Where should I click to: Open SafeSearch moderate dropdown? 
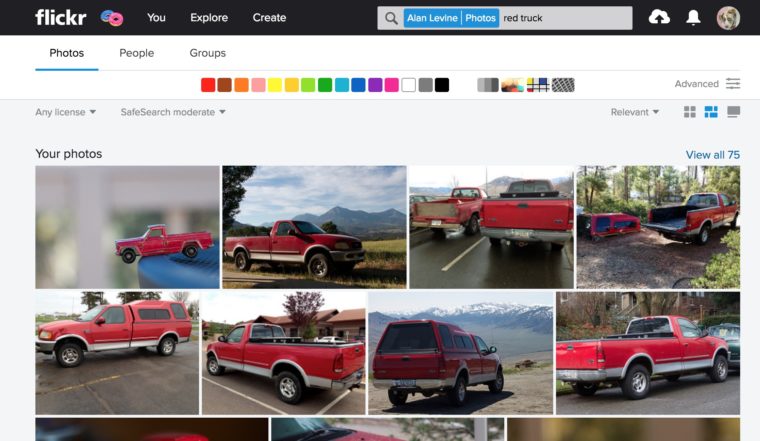pyautogui.click(x=173, y=112)
